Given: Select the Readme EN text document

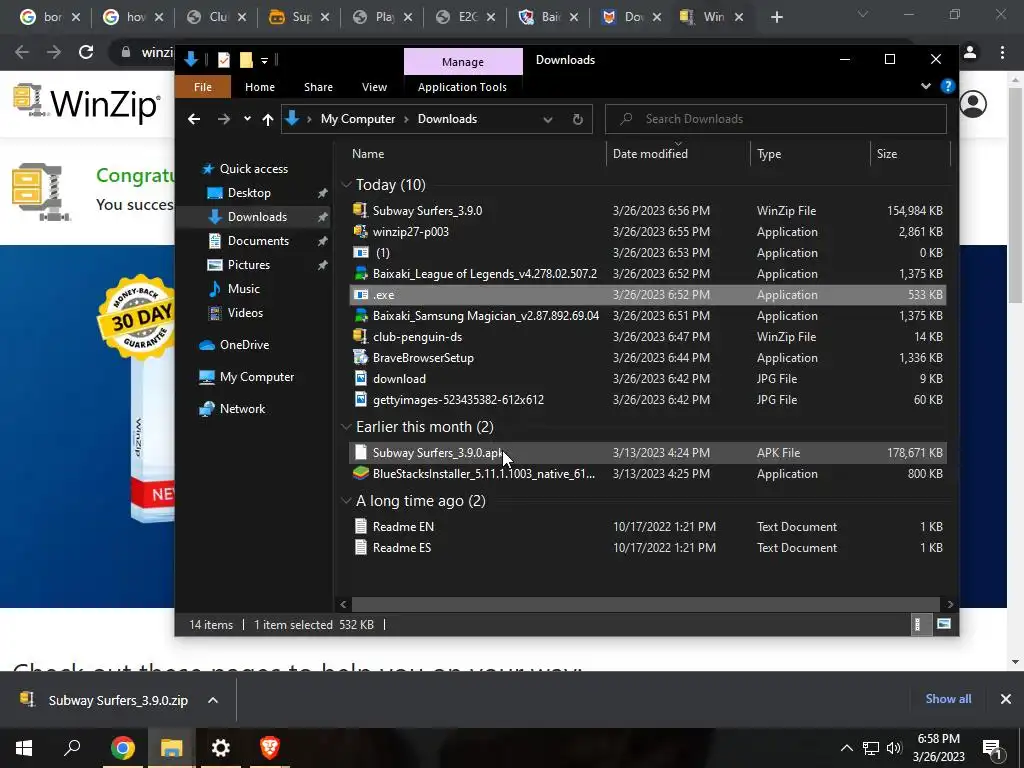Looking at the screenshot, I should 647,526.
